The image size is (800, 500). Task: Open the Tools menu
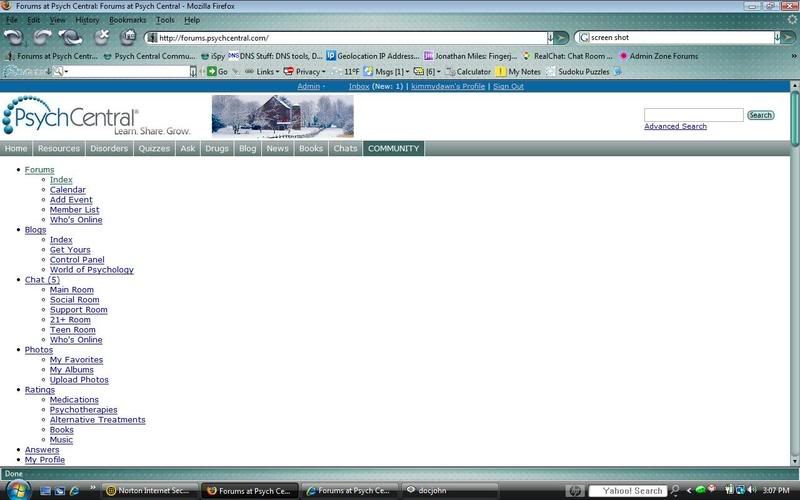click(165, 20)
